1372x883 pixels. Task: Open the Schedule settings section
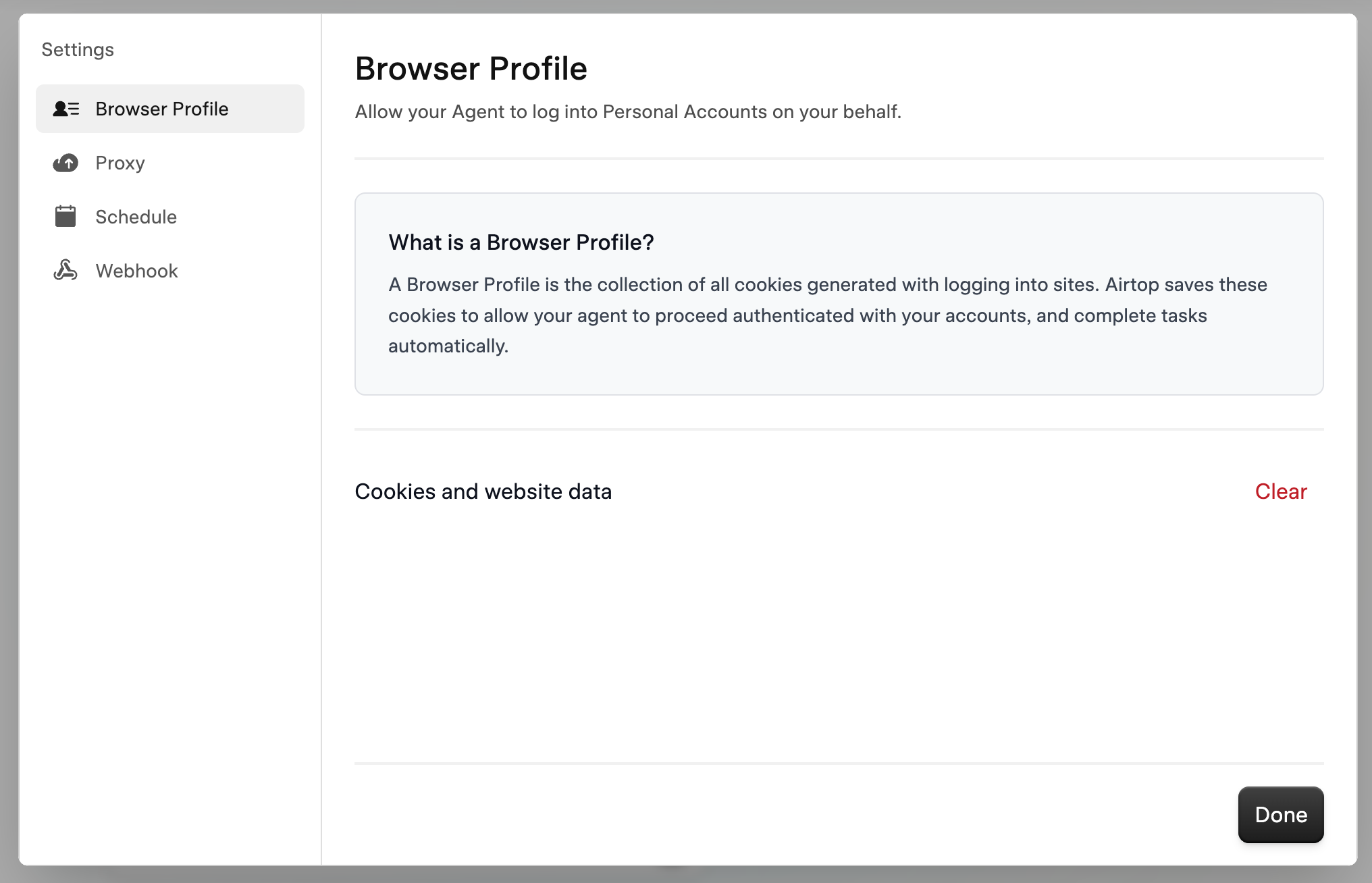[135, 216]
